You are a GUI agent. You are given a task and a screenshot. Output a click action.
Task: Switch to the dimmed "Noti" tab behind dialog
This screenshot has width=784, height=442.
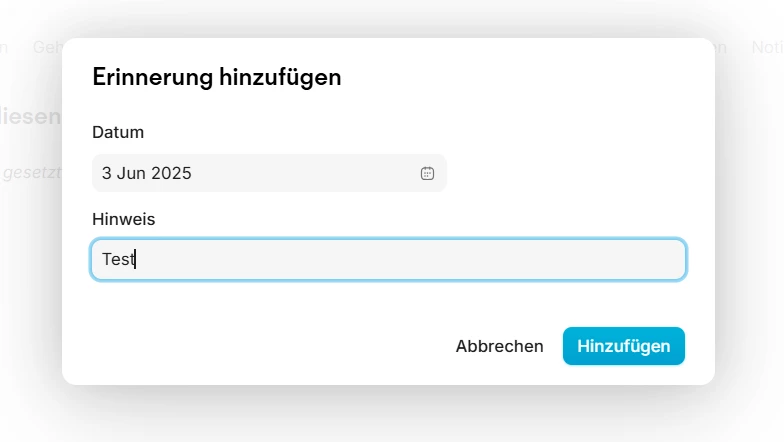coord(767,47)
